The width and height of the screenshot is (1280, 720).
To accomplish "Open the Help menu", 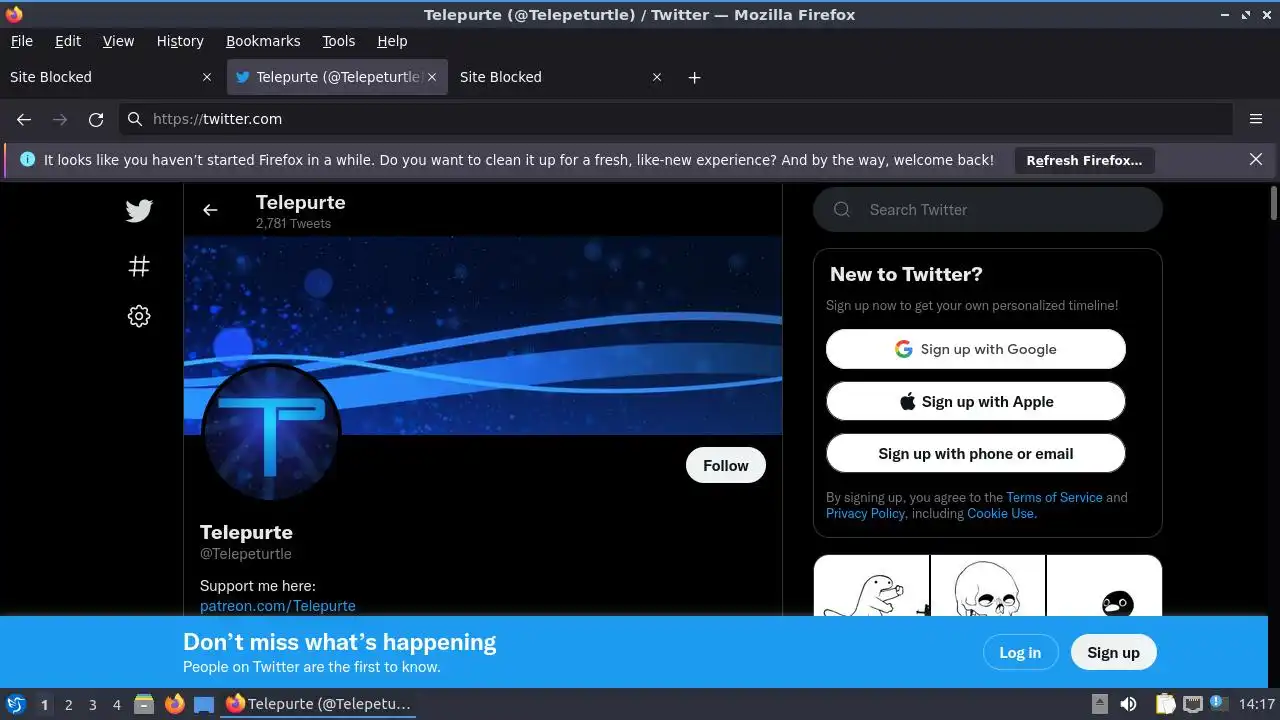I will (x=392, y=41).
